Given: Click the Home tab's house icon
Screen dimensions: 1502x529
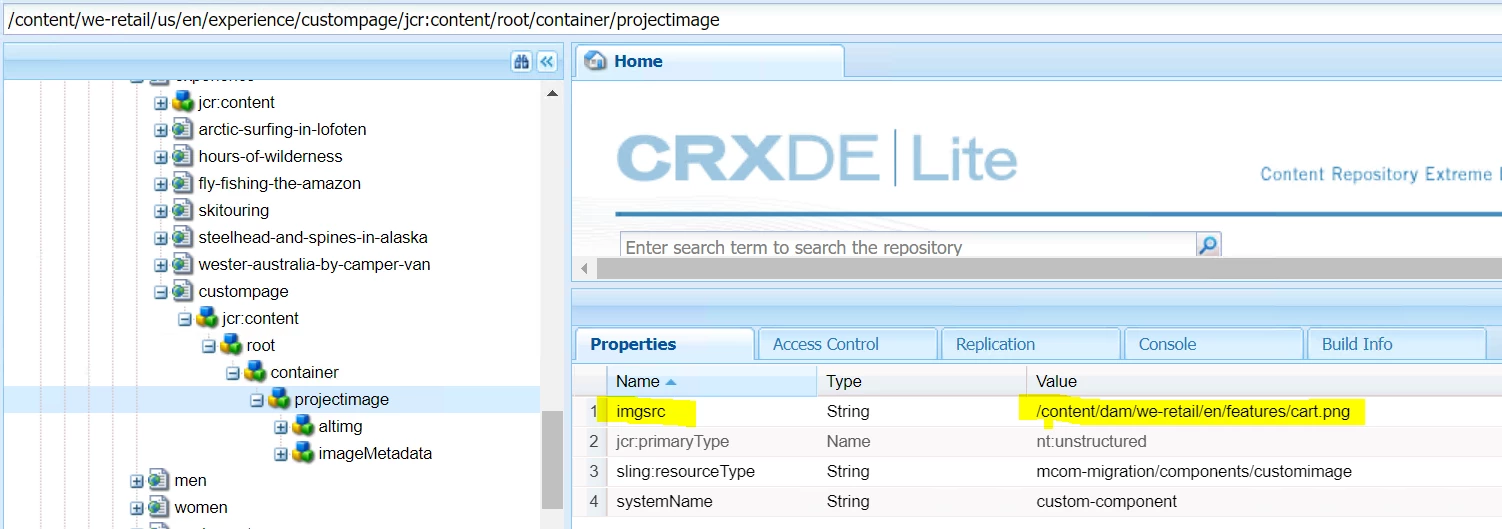Looking at the screenshot, I should click(597, 61).
